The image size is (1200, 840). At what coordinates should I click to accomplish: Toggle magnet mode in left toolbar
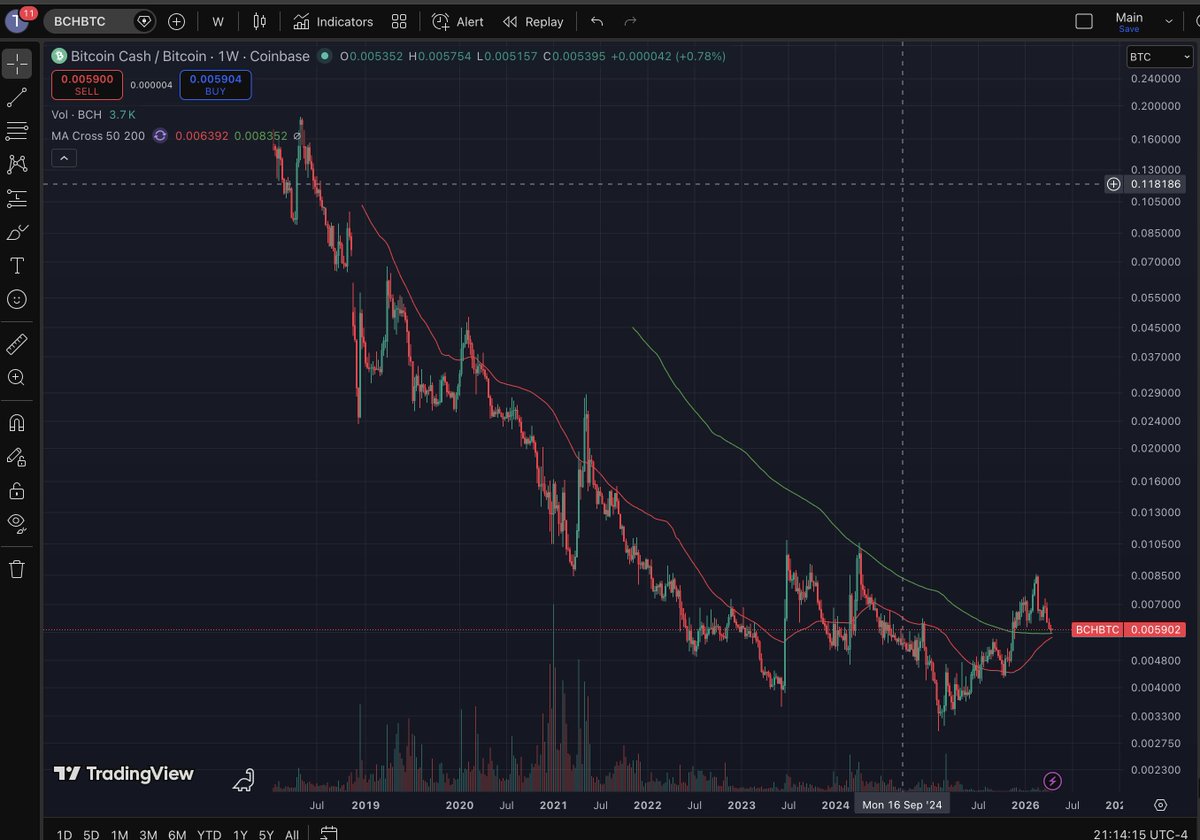click(x=17, y=423)
